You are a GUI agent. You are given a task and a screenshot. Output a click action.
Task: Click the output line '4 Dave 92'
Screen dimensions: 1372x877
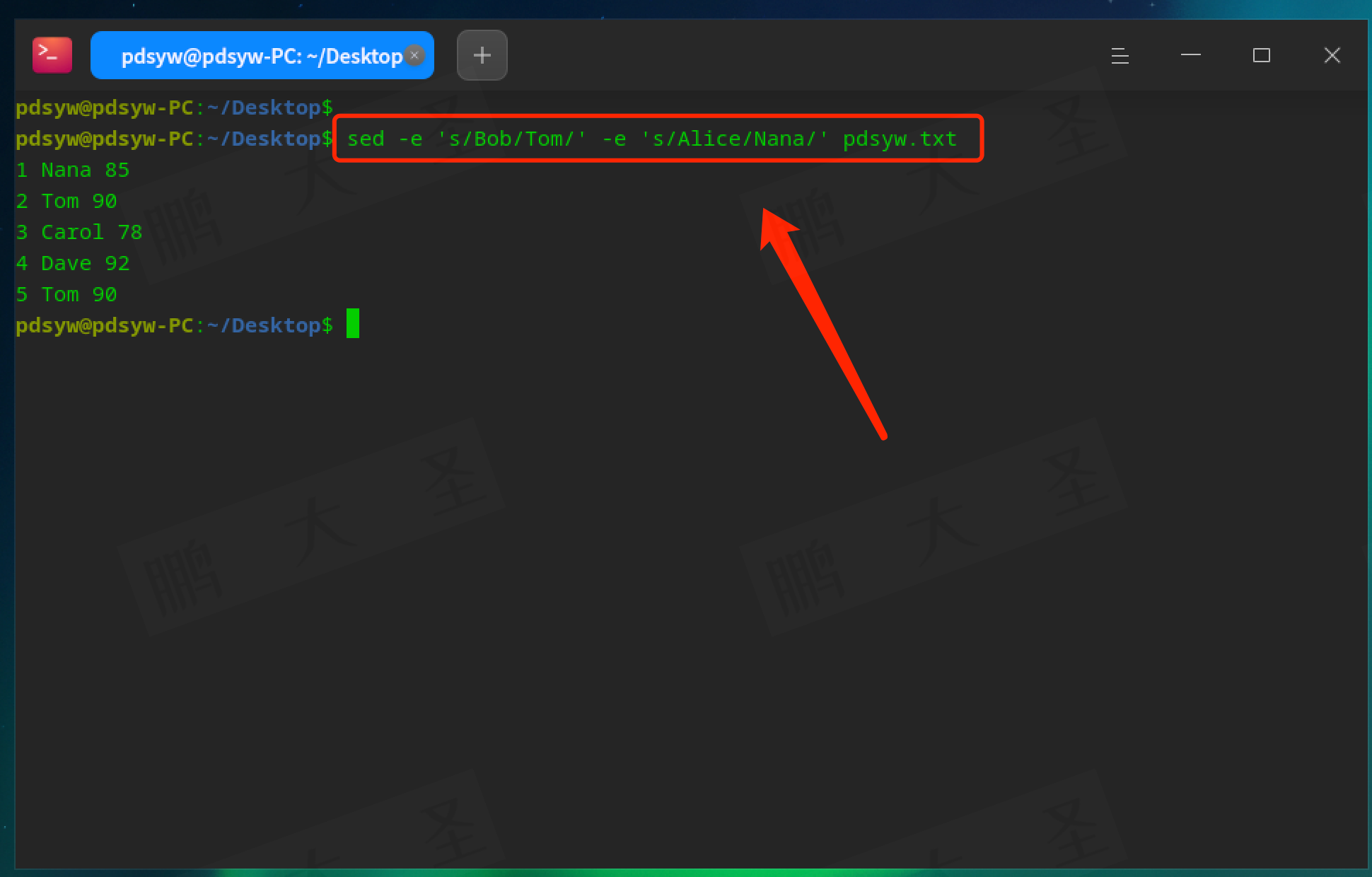[73, 264]
